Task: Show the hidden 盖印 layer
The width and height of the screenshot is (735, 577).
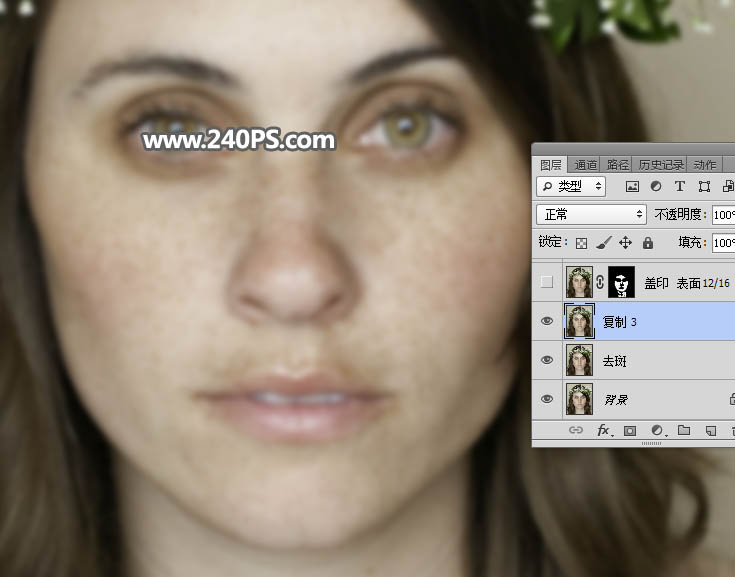Action: (547, 282)
